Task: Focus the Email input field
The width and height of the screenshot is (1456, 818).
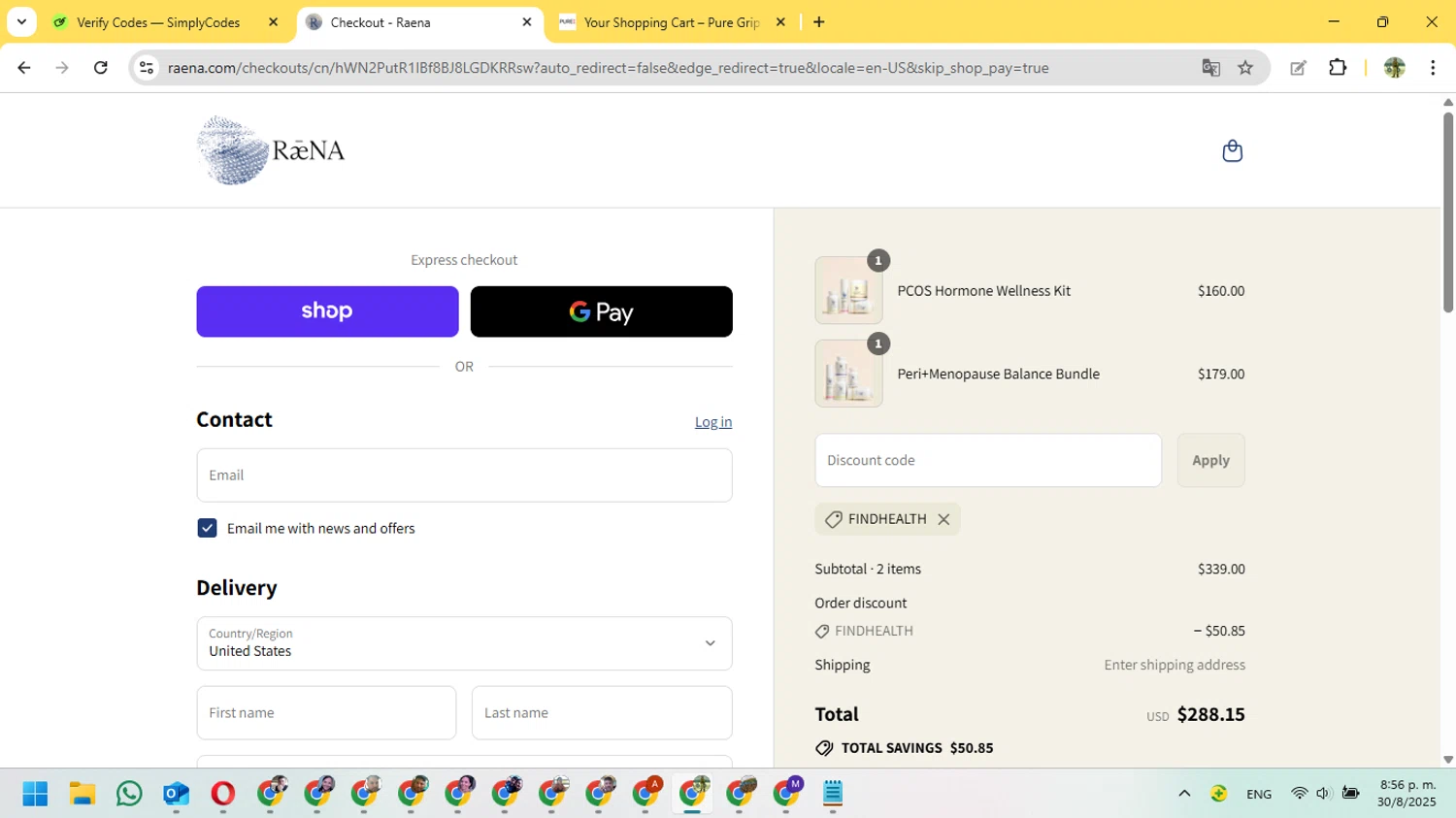Action: pos(464,475)
